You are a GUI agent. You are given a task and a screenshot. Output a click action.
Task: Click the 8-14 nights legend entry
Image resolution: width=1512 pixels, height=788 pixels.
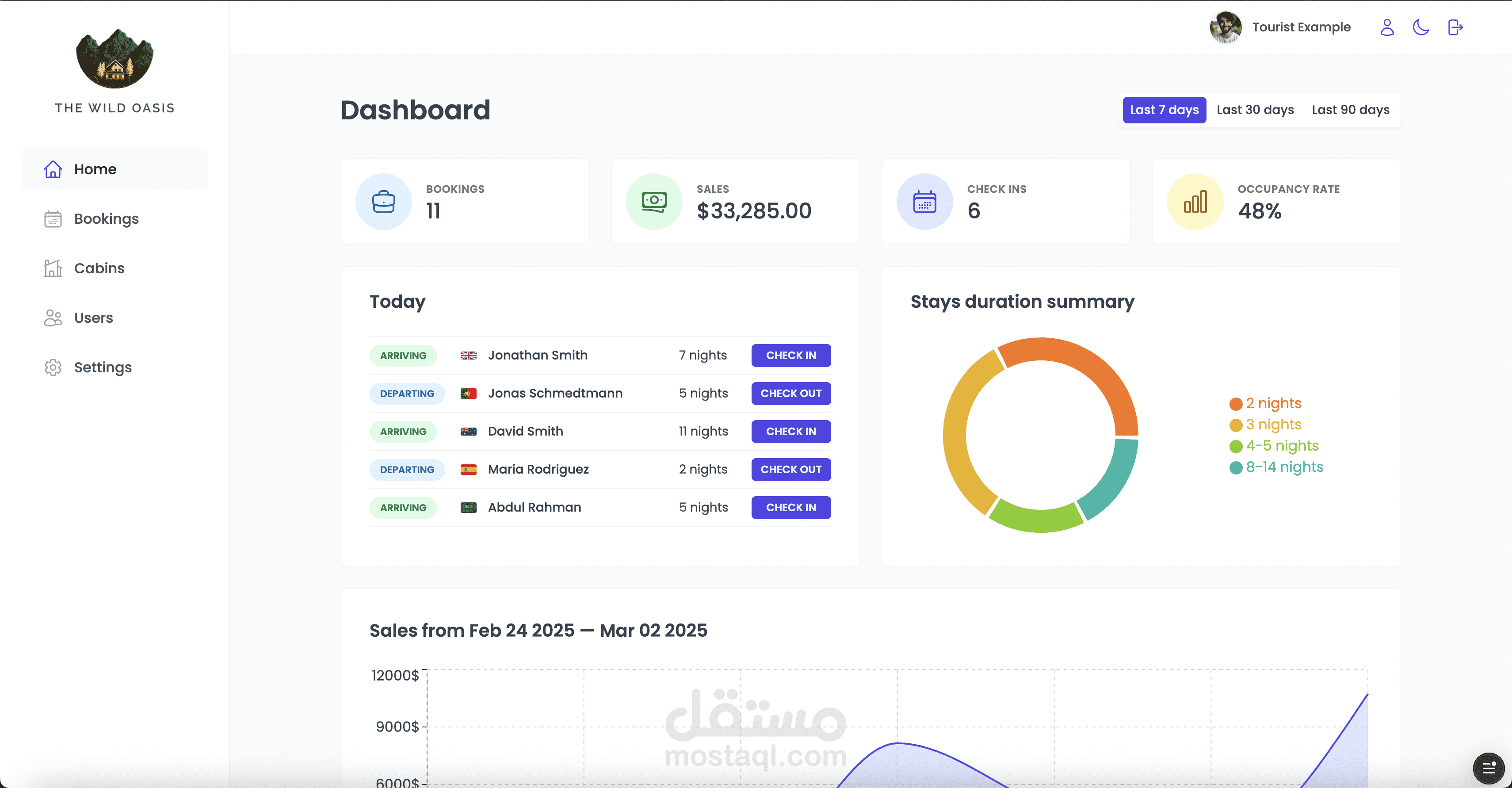click(x=1276, y=467)
